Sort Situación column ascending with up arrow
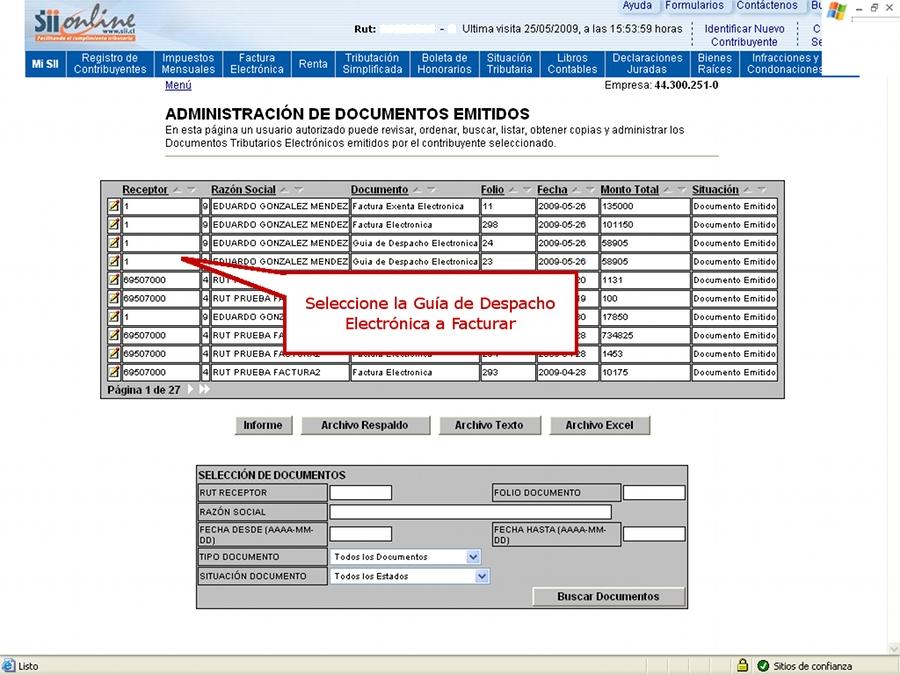The width and height of the screenshot is (900, 675). coord(748,189)
